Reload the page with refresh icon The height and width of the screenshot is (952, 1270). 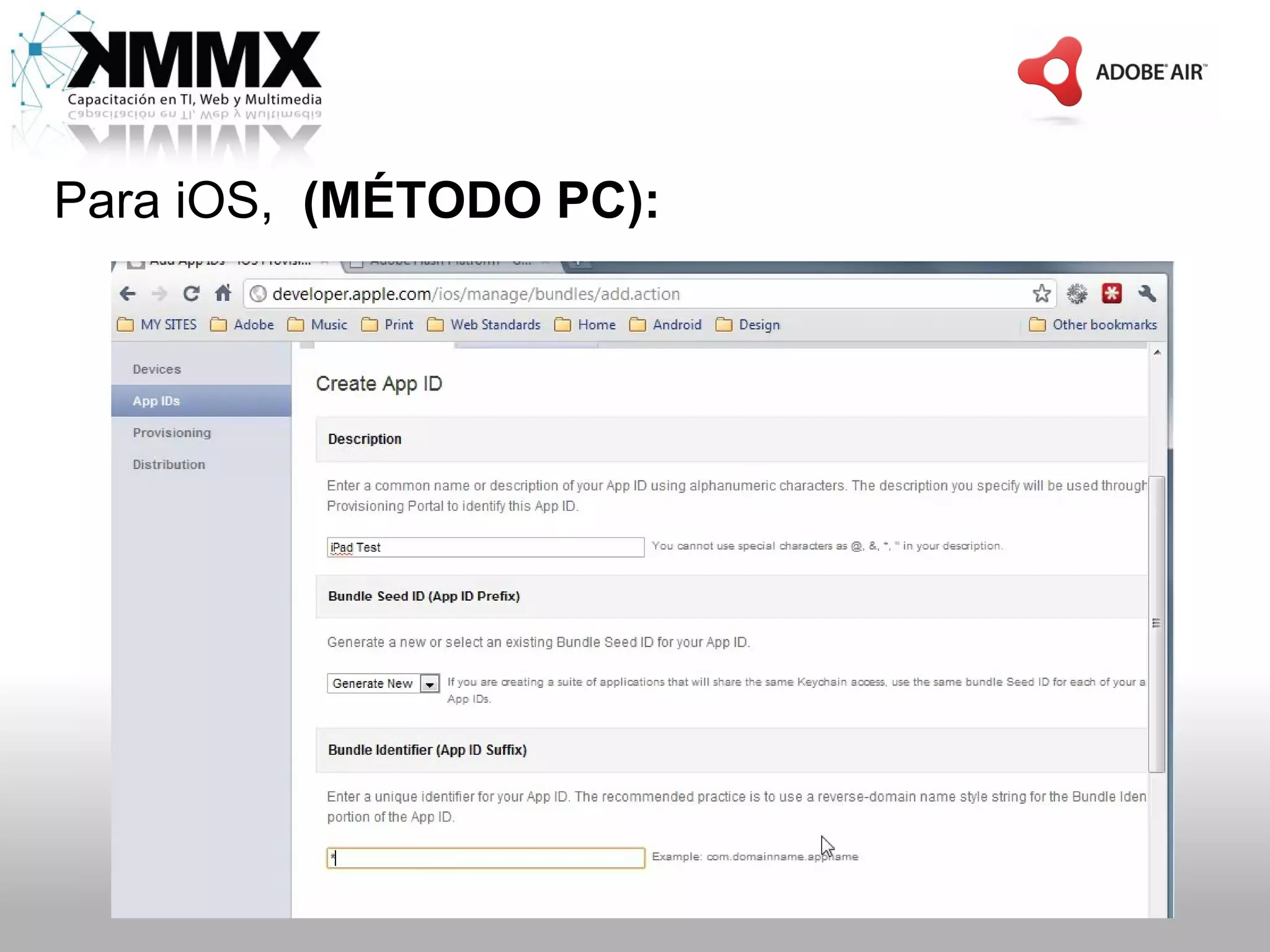coord(192,293)
